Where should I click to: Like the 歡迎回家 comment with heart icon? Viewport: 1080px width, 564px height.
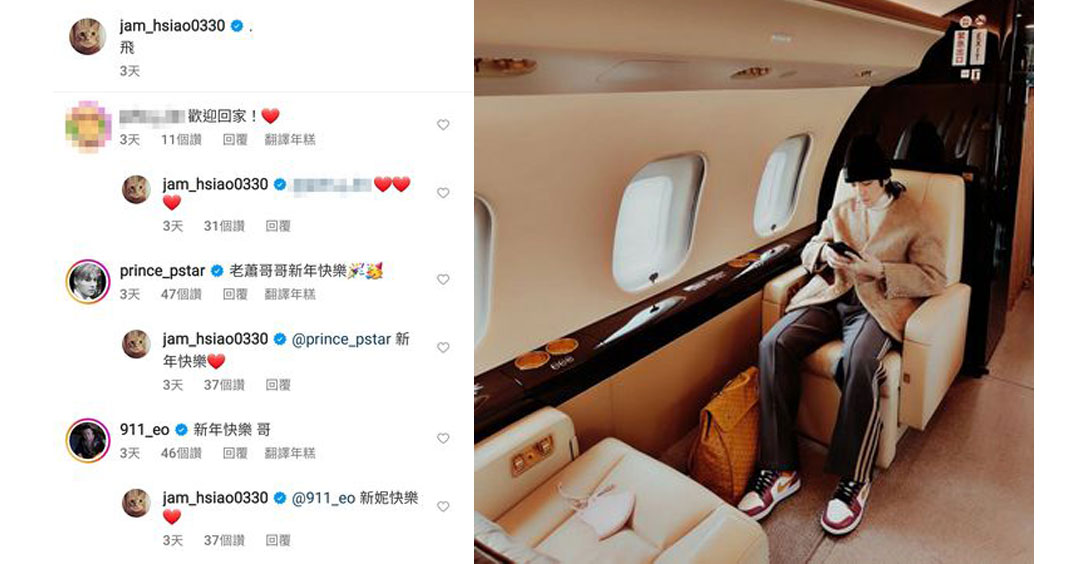[x=443, y=125]
